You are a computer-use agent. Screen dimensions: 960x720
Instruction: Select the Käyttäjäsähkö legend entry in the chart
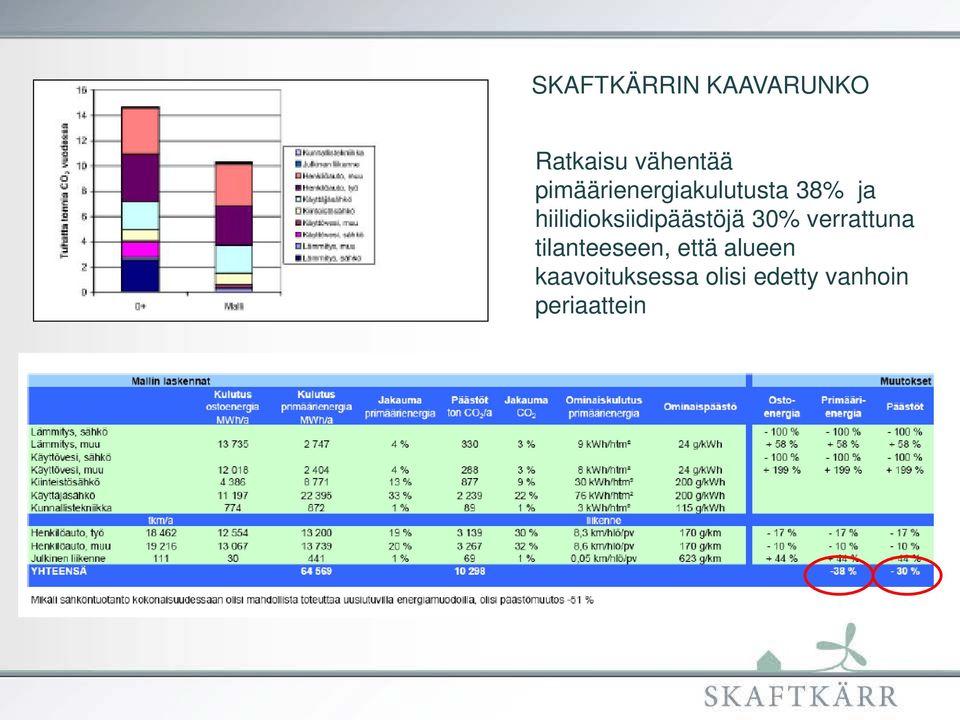pyautogui.click(x=324, y=199)
